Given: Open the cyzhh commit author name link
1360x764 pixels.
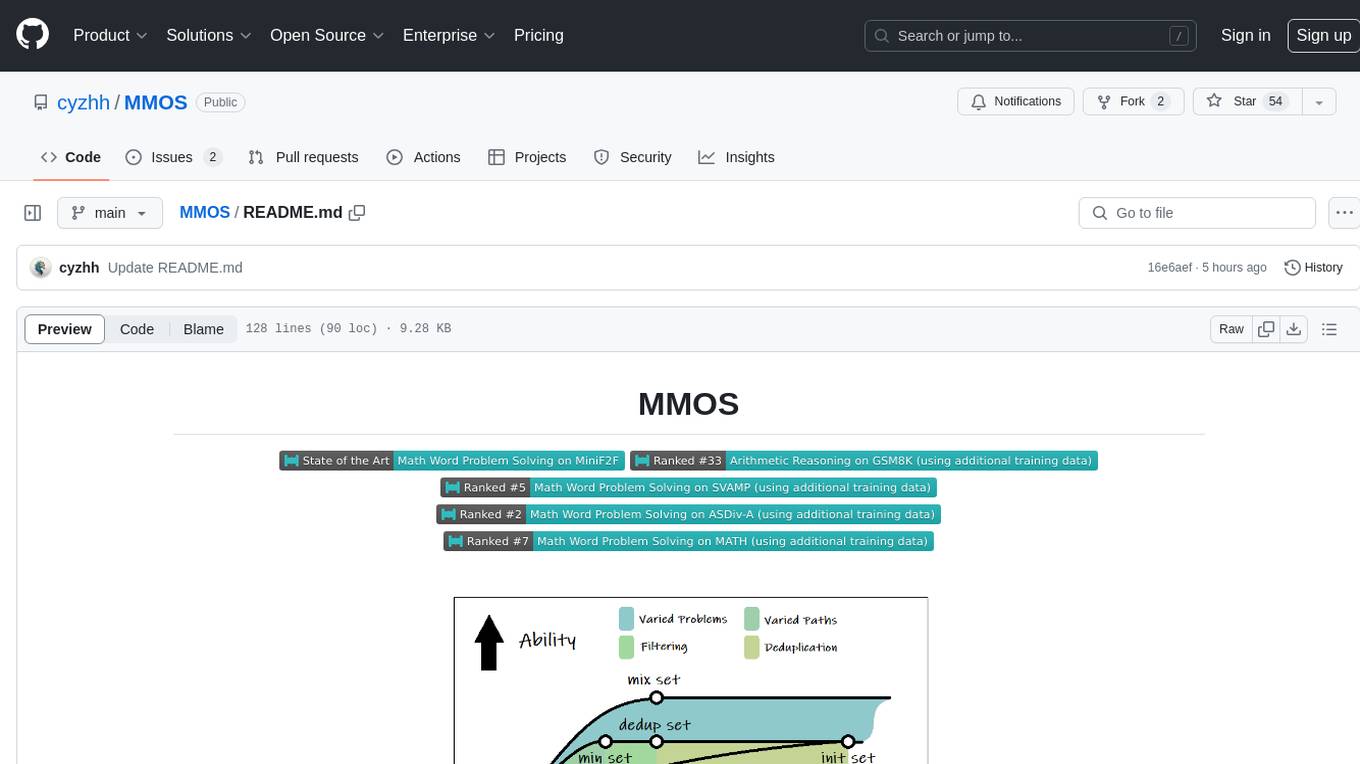Looking at the screenshot, I should (79, 268).
